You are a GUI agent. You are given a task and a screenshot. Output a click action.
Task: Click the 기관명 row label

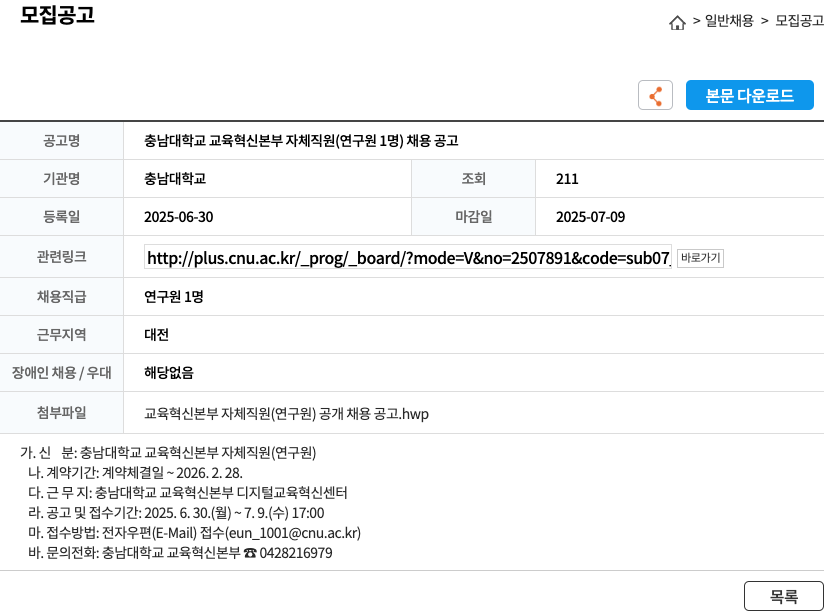(61, 179)
